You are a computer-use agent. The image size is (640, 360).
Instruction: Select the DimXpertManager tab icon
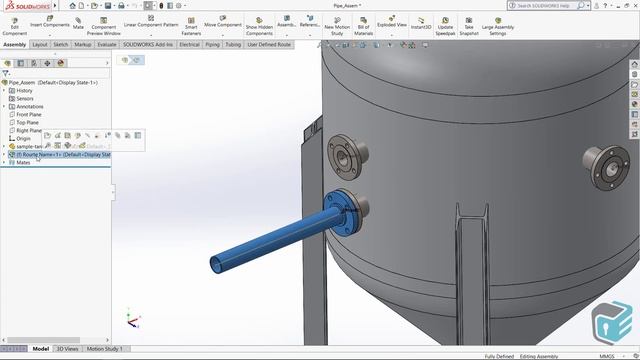[x=47, y=63]
